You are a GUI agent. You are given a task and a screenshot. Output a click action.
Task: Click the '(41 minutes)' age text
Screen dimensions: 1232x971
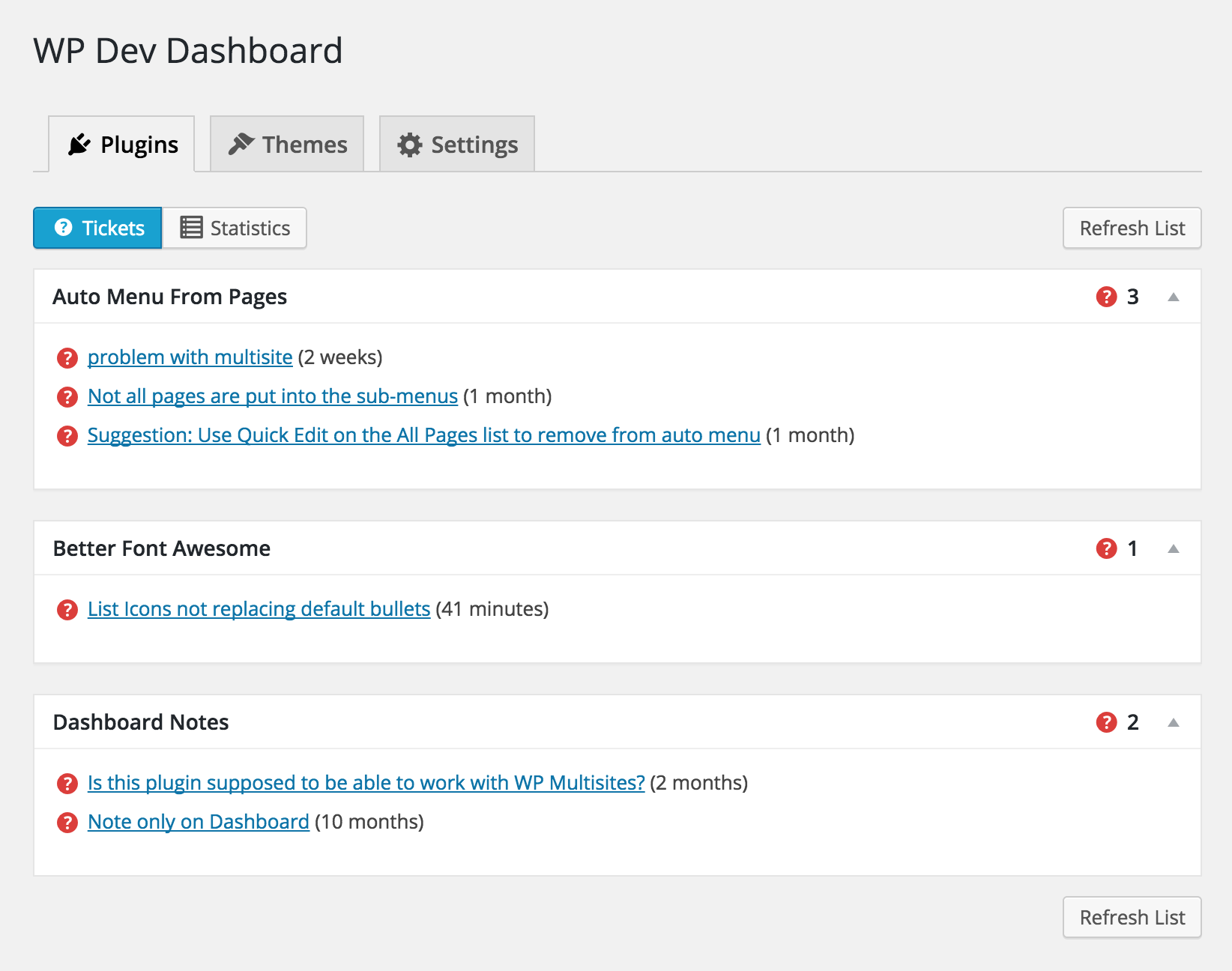click(x=492, y=609)
